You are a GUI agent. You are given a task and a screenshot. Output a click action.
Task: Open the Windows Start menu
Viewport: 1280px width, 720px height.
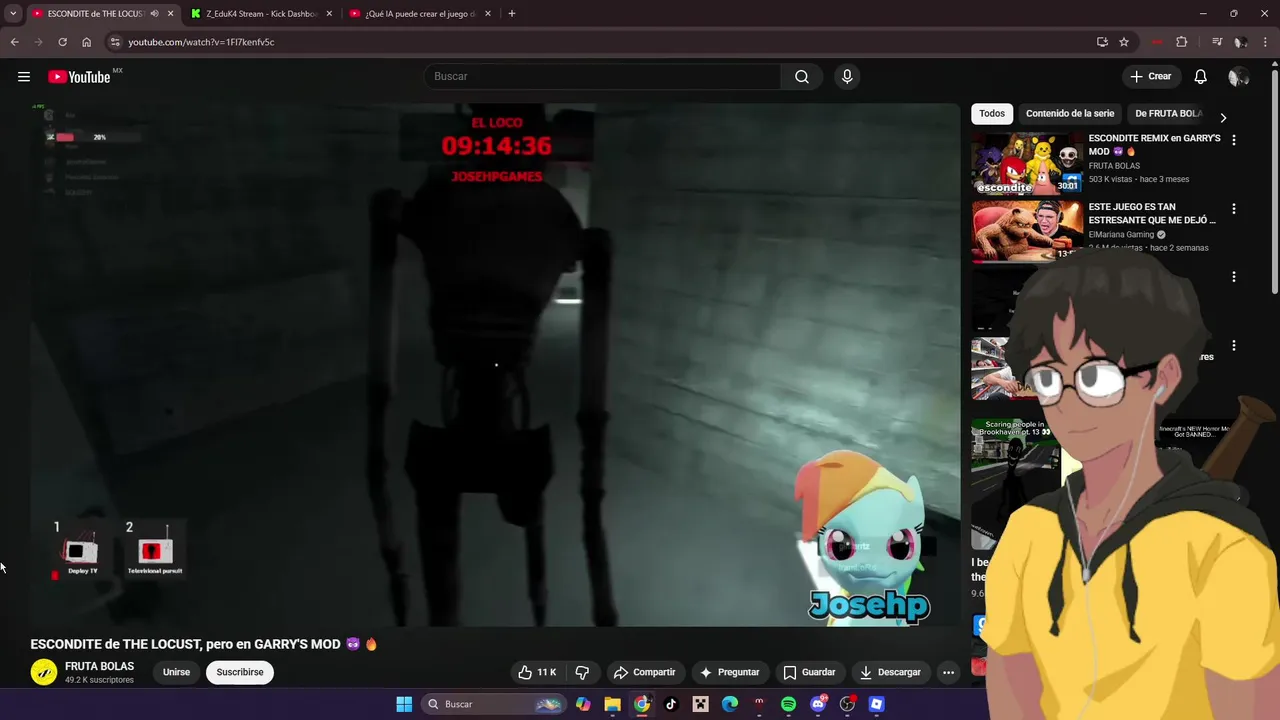404,704
